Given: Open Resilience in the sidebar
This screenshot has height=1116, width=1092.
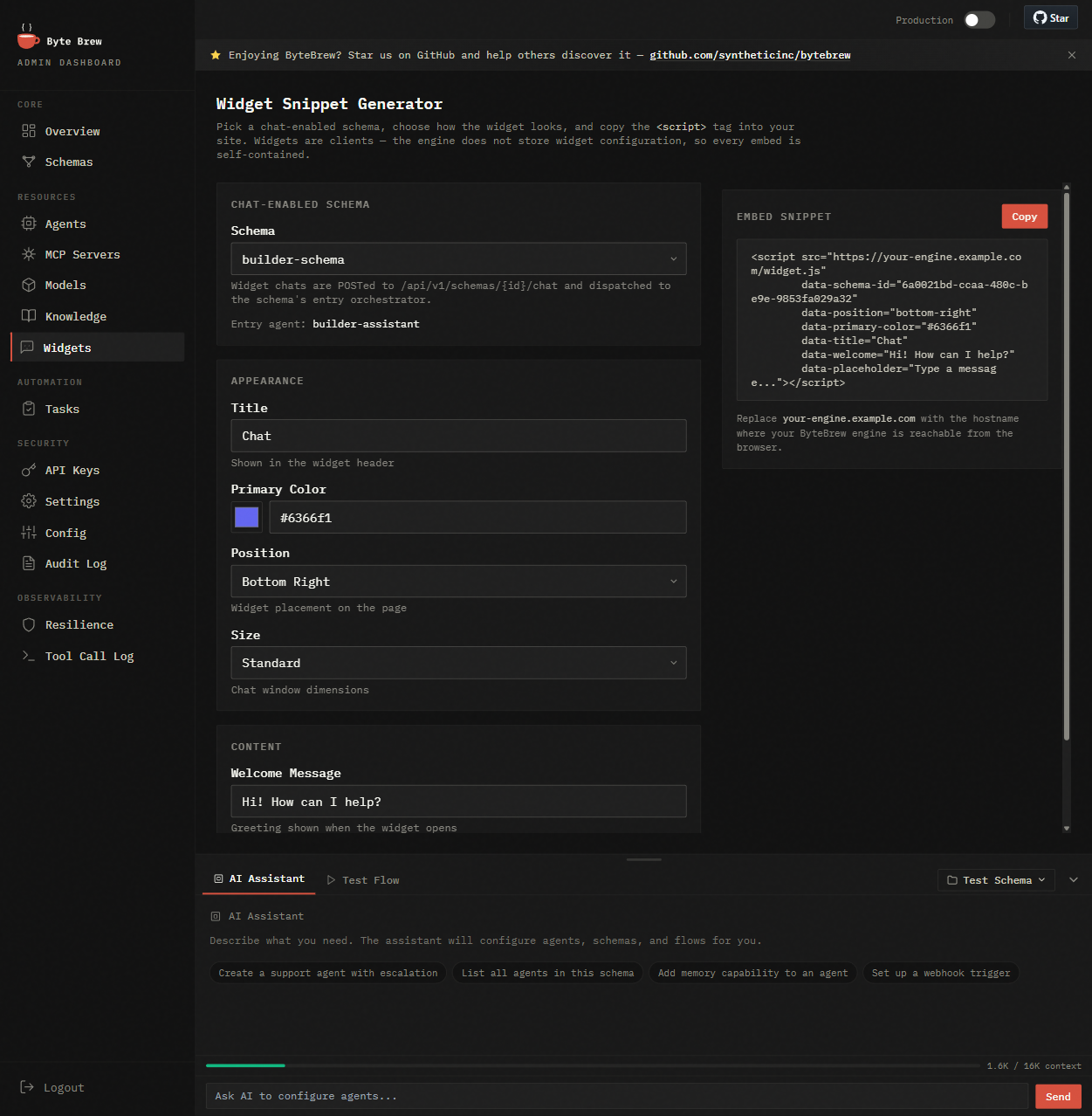Looking at the screenshot, I should 97,624.
